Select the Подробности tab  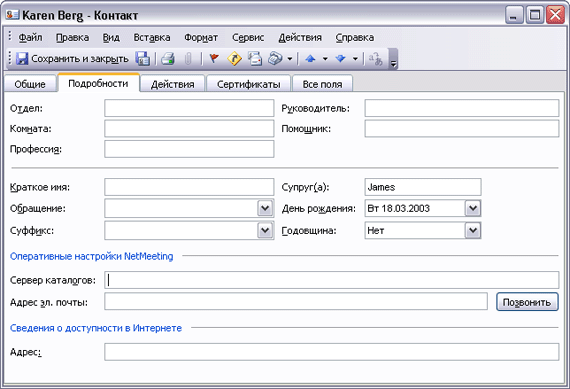coord(98,83)
